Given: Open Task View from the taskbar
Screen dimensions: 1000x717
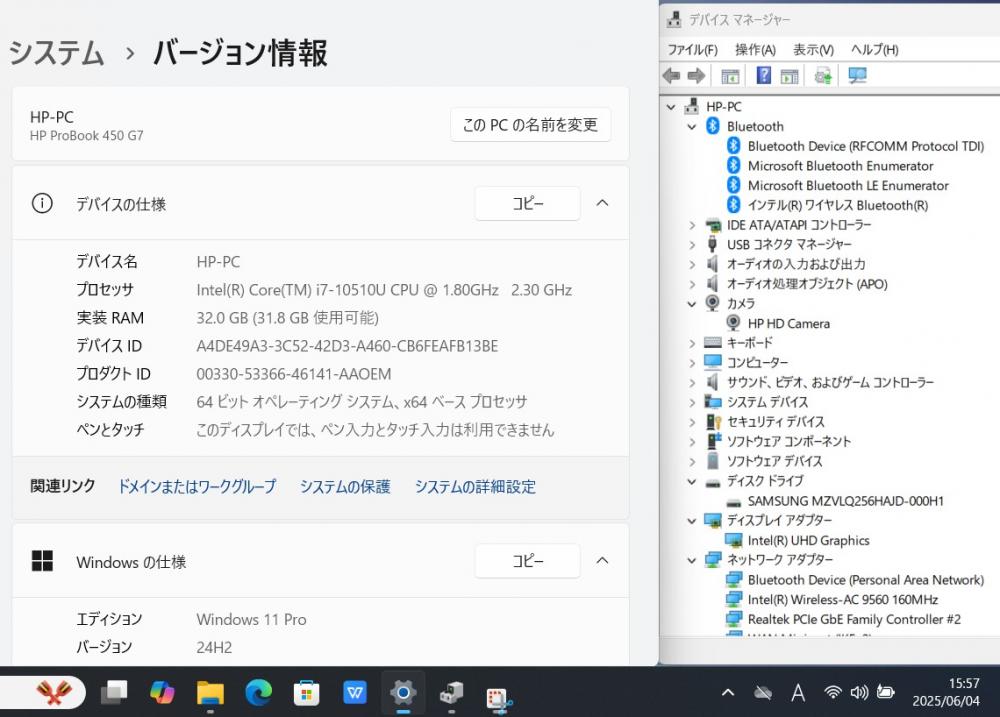Looking at the screenshot, I should (x=114, y=692).
